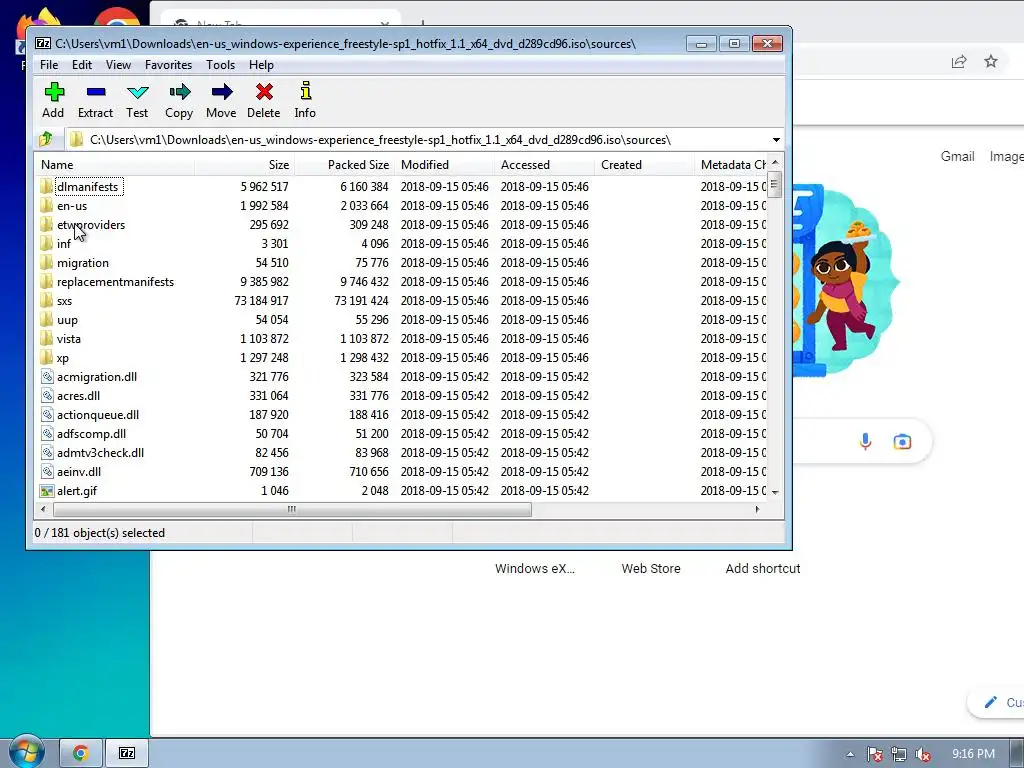This screenshot has width=1024, height=768.
Task: Select the aeinv.dll file icon
Action: coord(47,472)
